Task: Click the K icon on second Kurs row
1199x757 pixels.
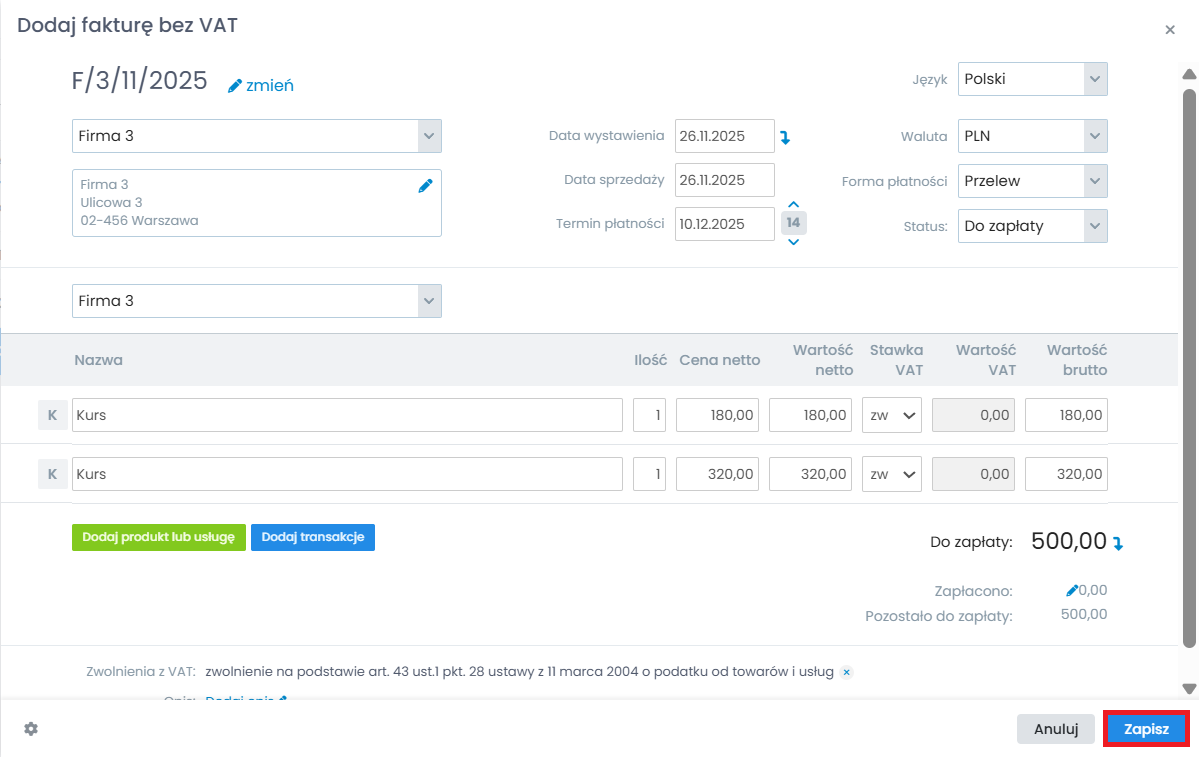Action: tap(52, 474)
